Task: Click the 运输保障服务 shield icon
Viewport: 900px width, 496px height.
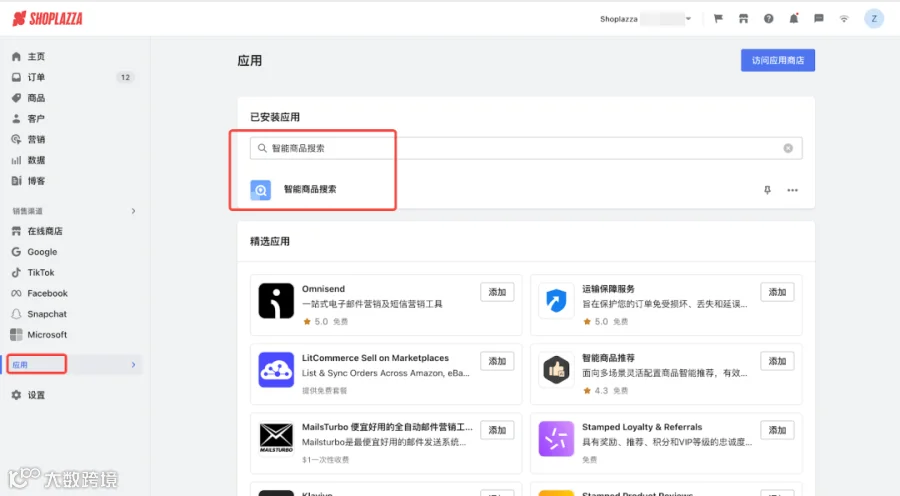Action: (x=556, y=300)
